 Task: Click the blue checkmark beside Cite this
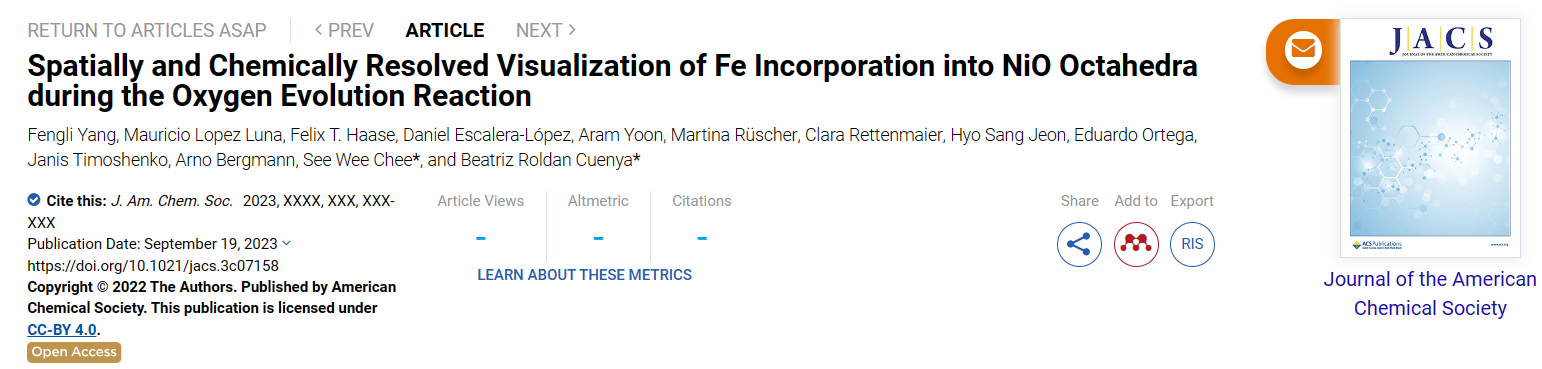(34, 200)
